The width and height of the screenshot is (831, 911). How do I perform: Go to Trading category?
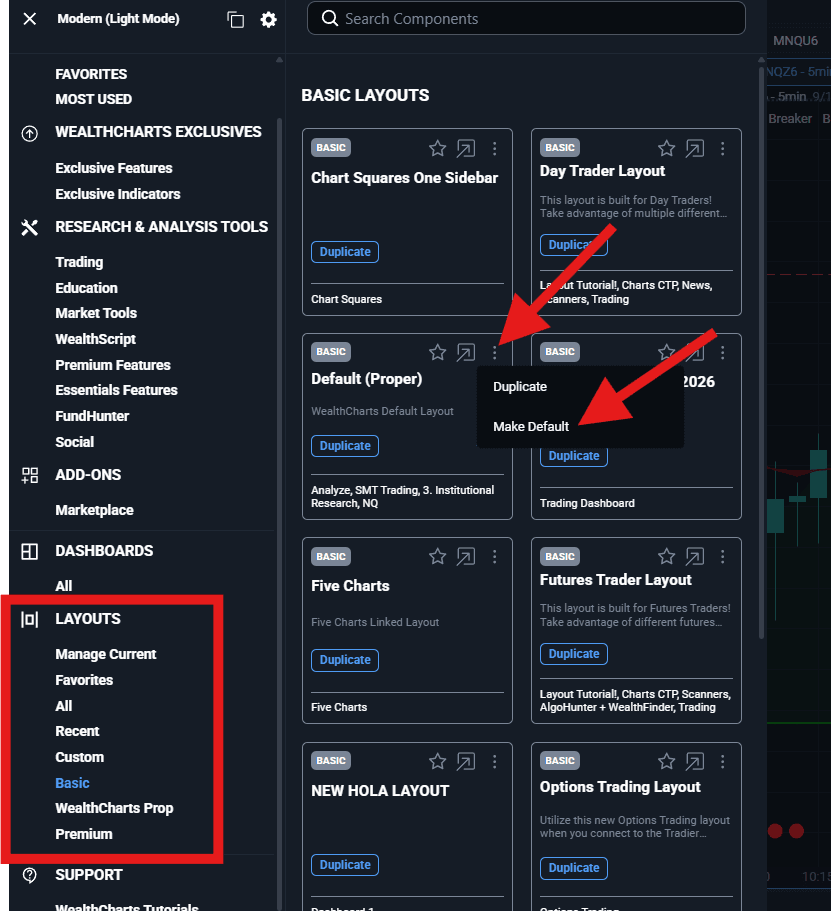(79, 263)
